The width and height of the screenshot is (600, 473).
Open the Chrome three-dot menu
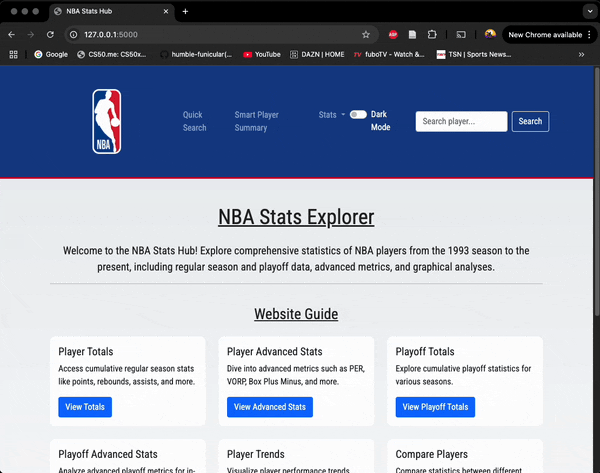click(589, 35)
